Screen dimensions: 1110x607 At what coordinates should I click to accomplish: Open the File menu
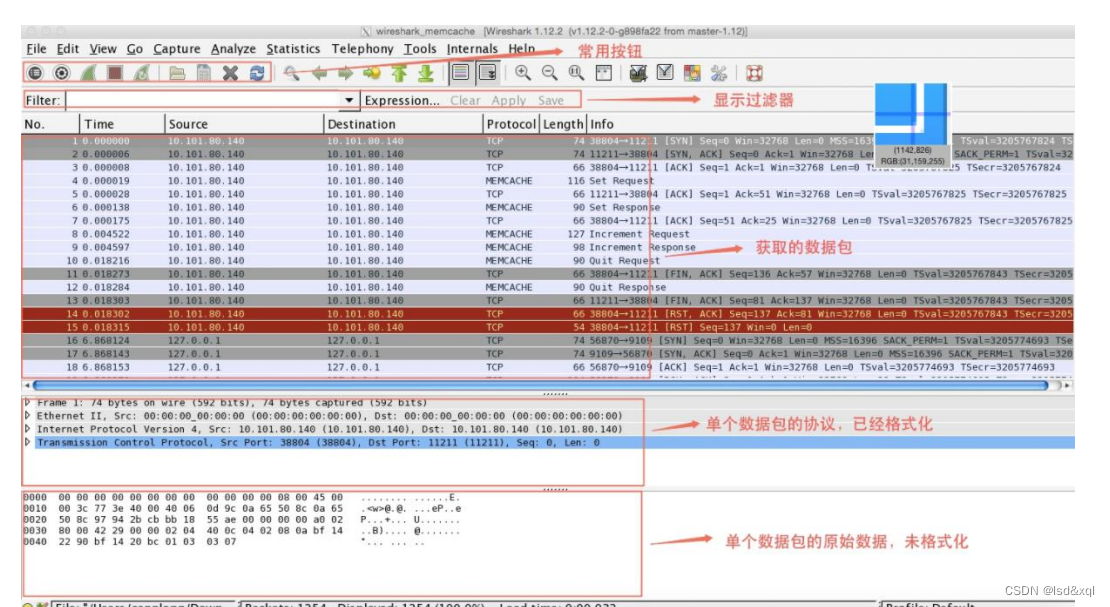coord(36,49)
